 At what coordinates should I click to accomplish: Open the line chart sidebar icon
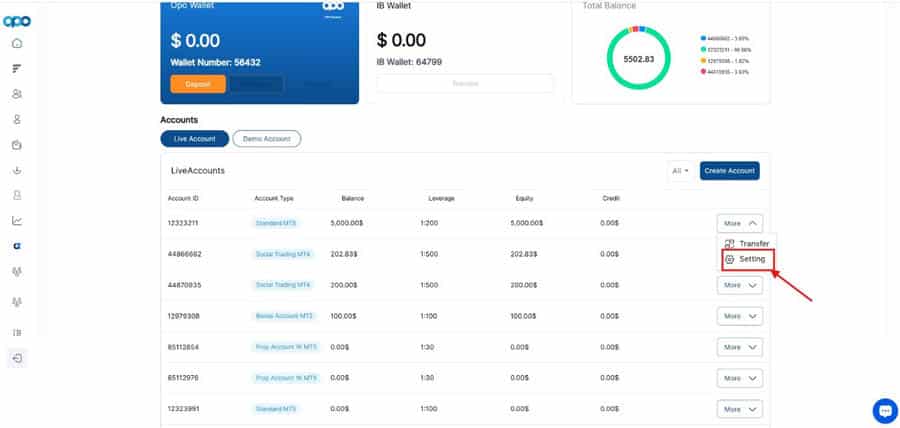point(17,221)
